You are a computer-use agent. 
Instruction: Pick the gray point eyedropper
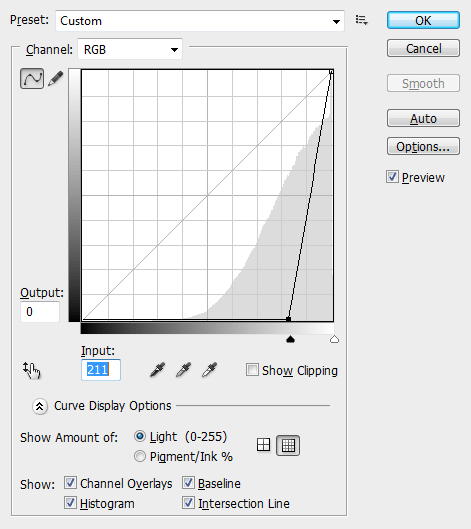click(x=184, y=370)
